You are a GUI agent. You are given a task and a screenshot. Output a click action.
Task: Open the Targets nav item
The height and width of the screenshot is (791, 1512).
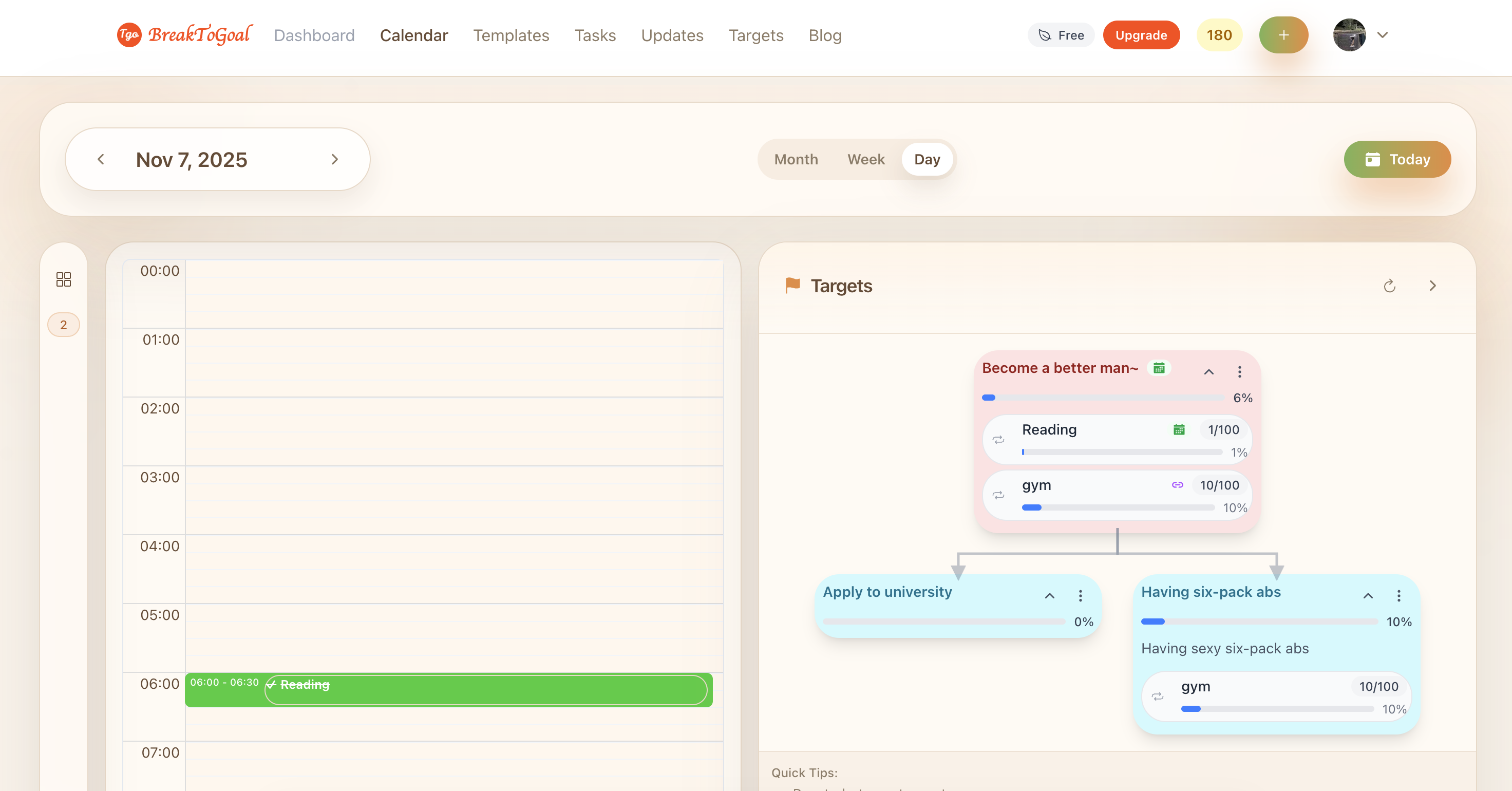tap(755, 35)
